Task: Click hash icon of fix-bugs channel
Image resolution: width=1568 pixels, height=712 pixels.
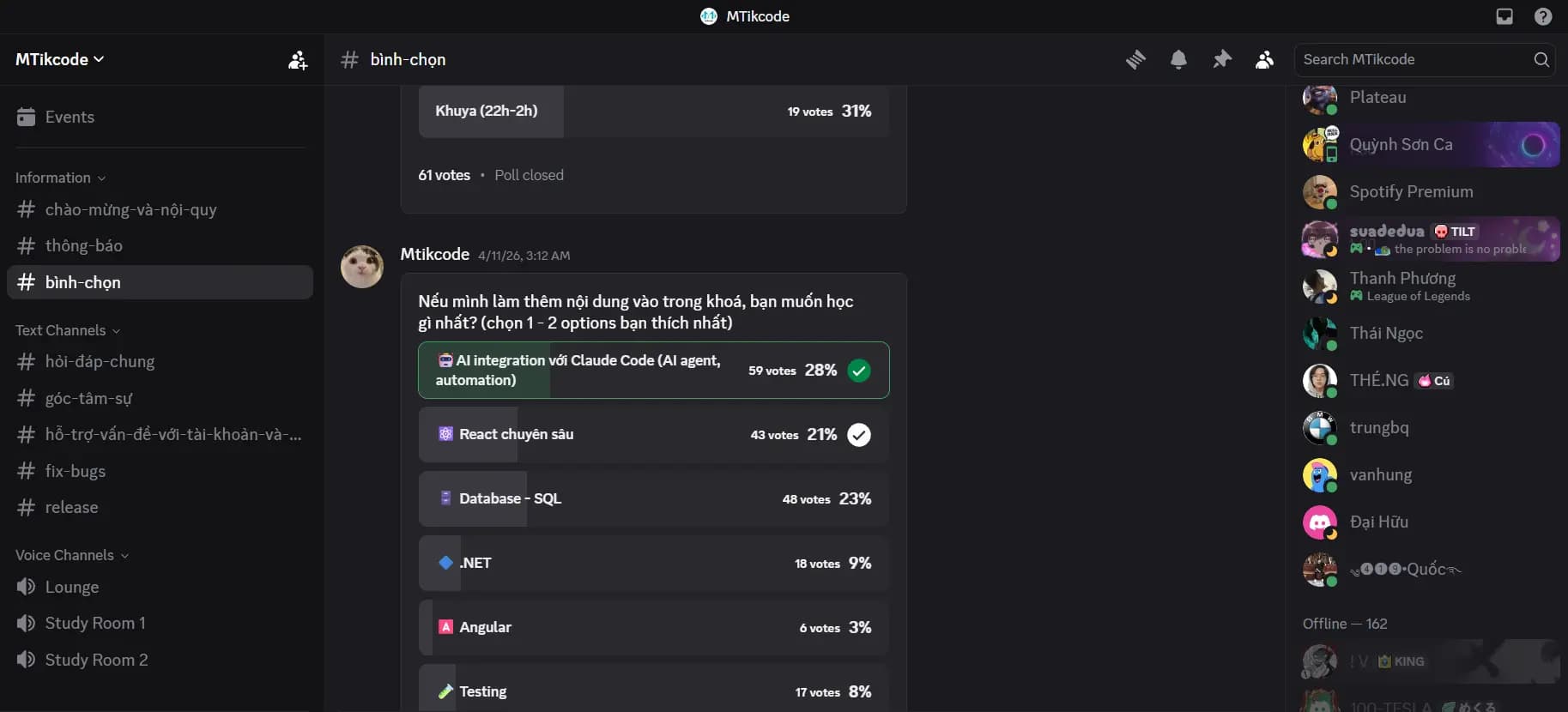Action: coord(26,471)
